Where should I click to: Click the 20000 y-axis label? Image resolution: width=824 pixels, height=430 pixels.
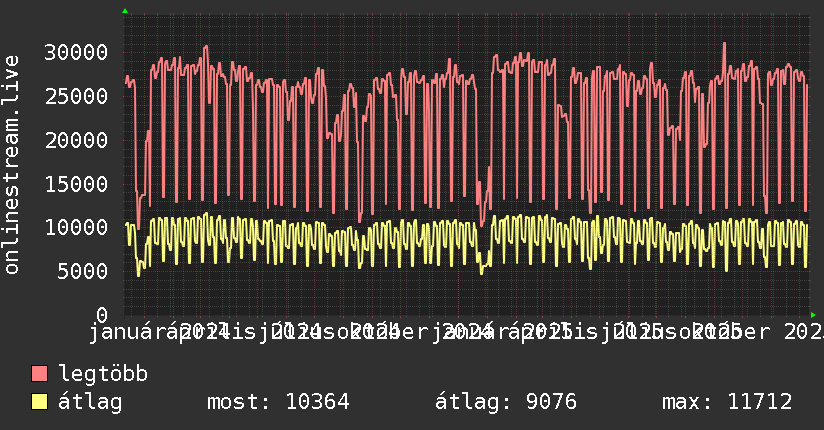click(x=76, y=140)
